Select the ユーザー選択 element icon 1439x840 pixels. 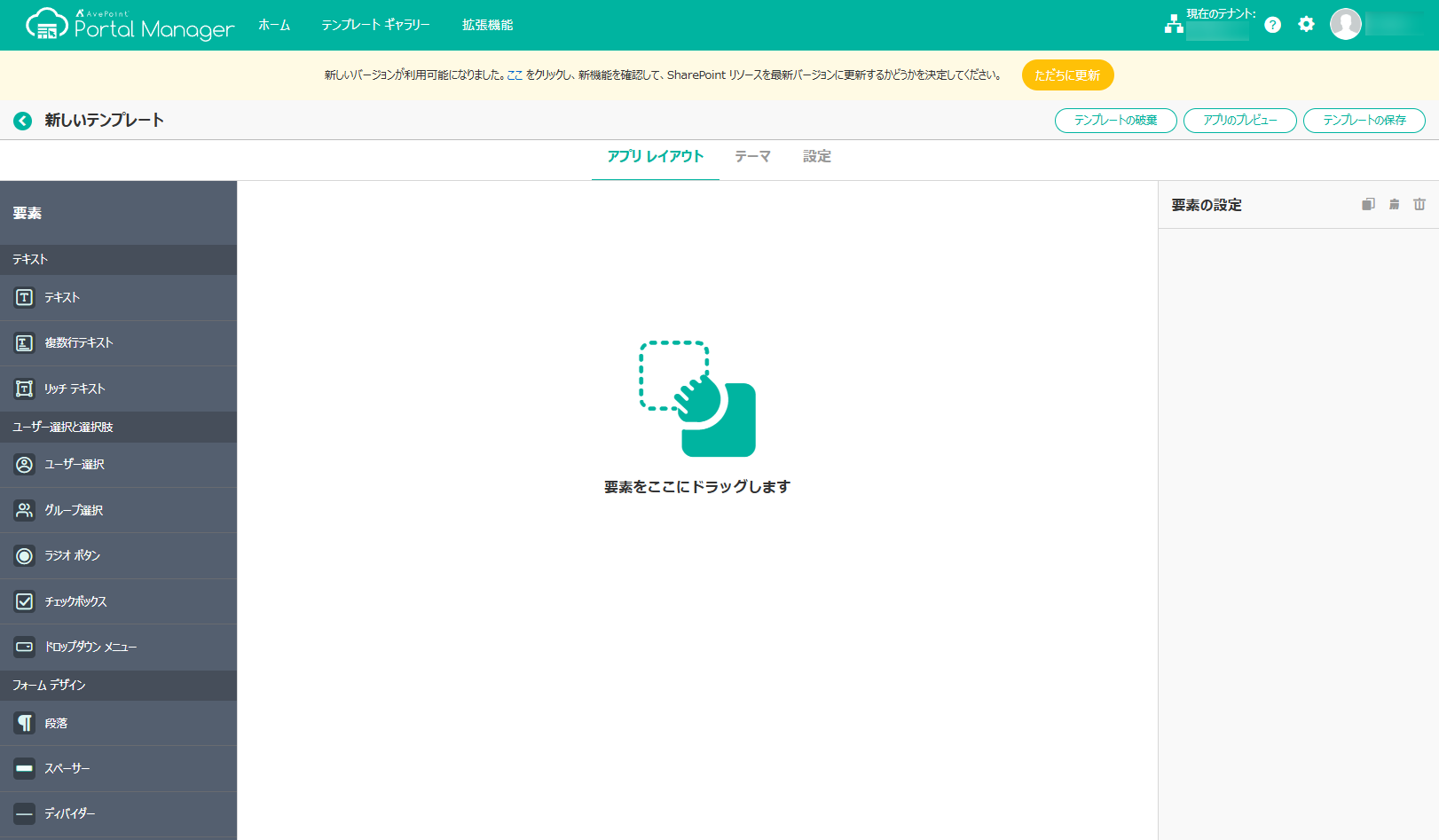(25, 464)
